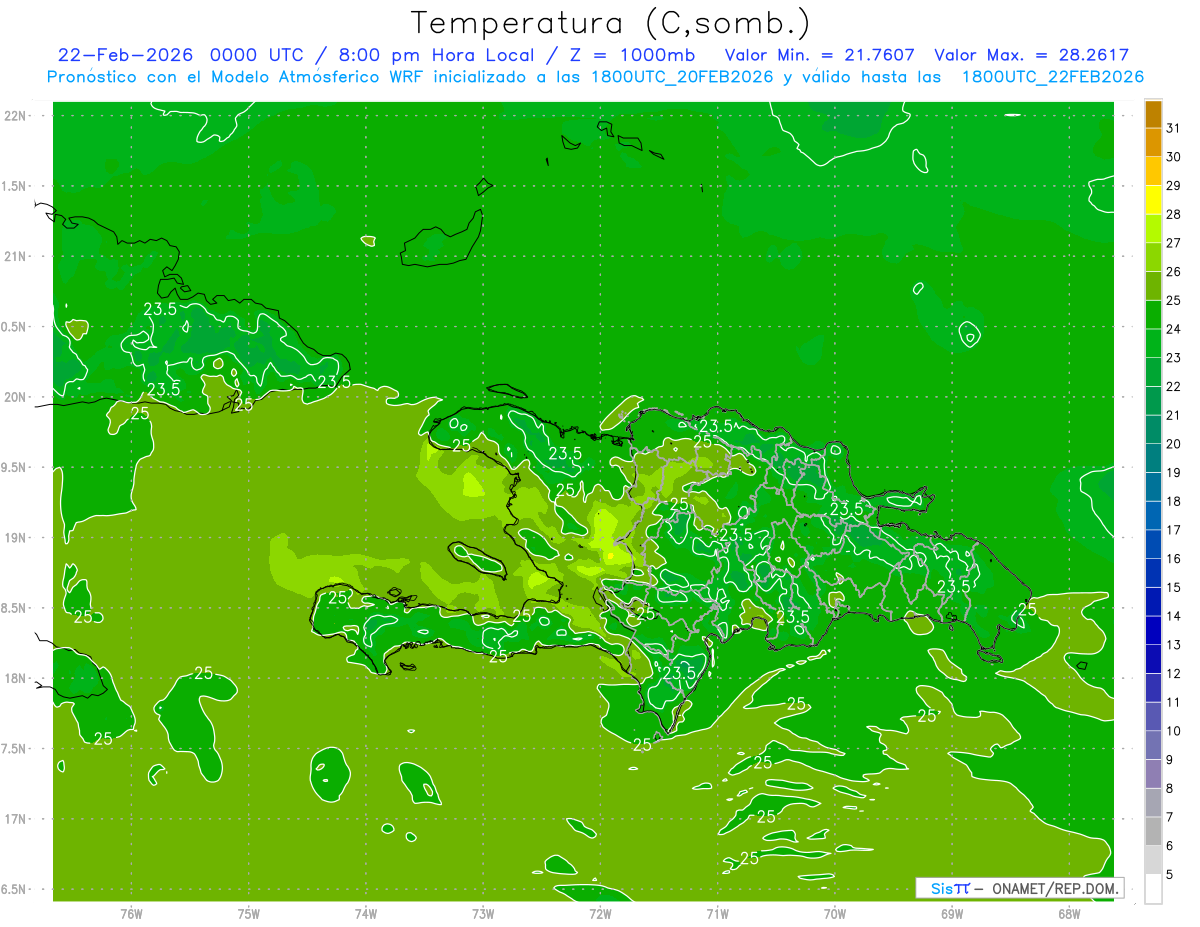Click the "18N" latitude axis label
1200x927 pixels.
click(14, 679)
